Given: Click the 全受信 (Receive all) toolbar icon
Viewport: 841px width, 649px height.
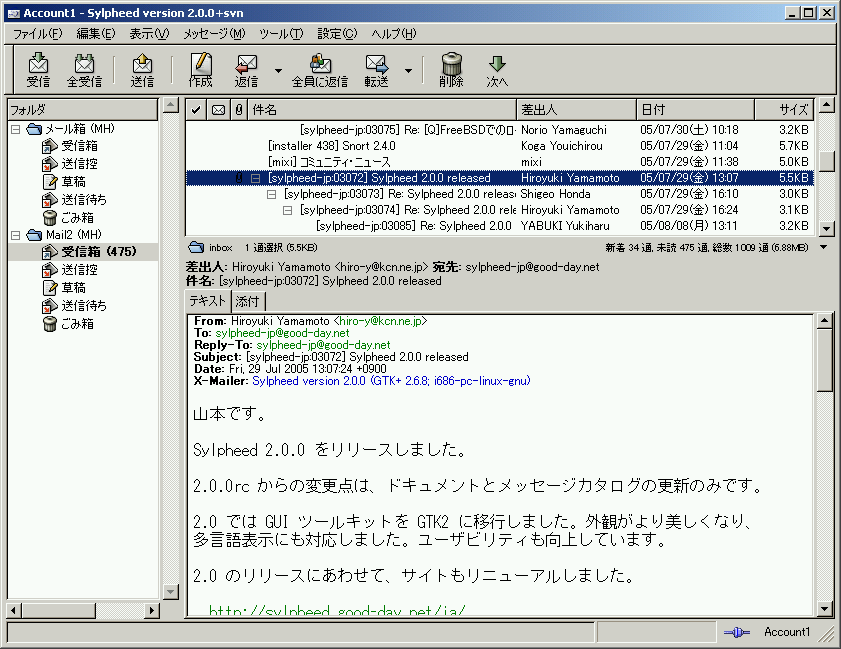Looking at the screenshot, I should [84, 70].
